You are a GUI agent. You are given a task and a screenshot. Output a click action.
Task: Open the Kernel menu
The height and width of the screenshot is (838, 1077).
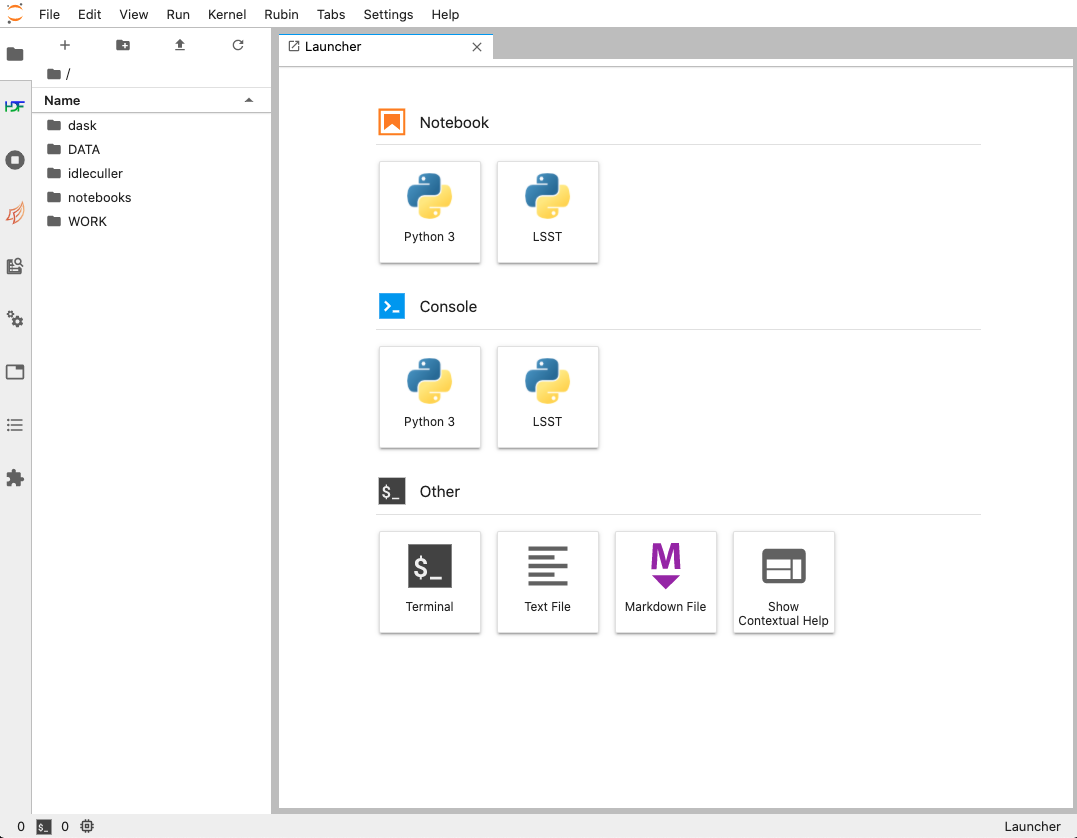coord(227,14)
